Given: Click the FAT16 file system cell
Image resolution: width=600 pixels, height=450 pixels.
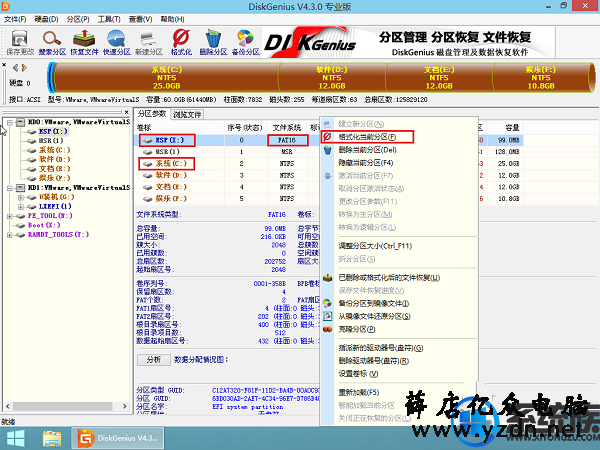Looking at the screenshot, I should 287,140.
